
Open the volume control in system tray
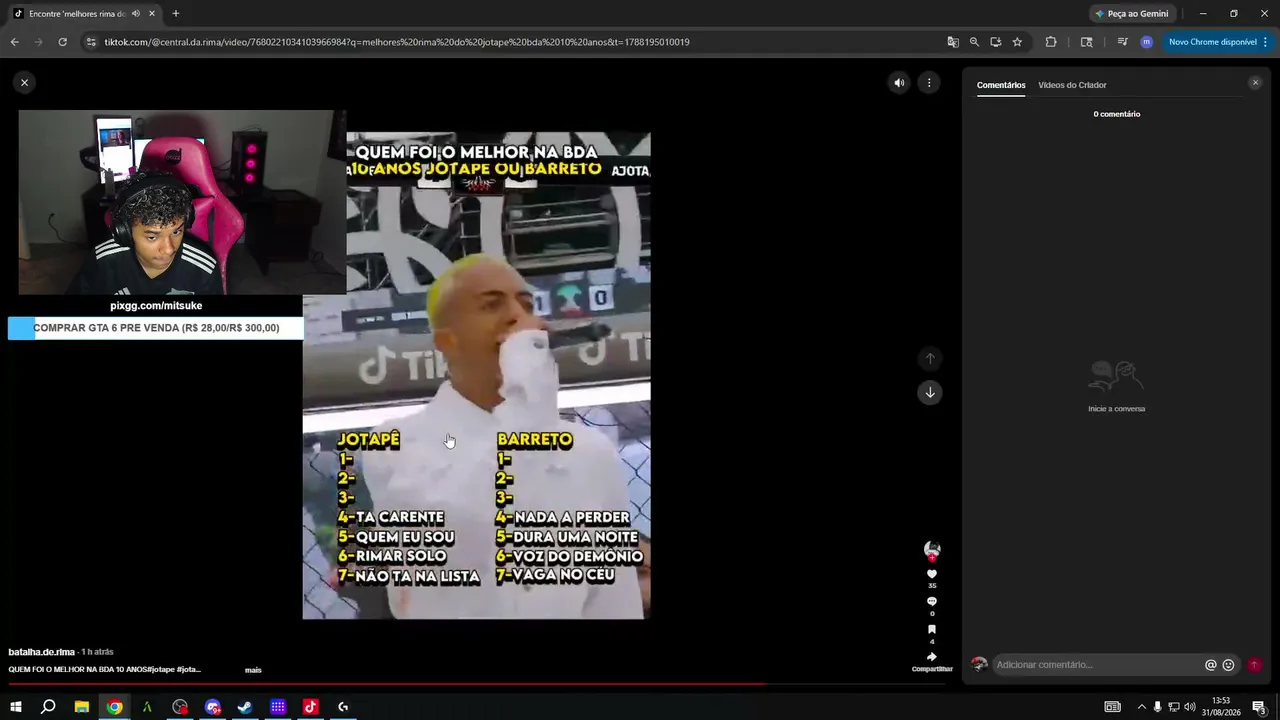[x=1190, y=707]
